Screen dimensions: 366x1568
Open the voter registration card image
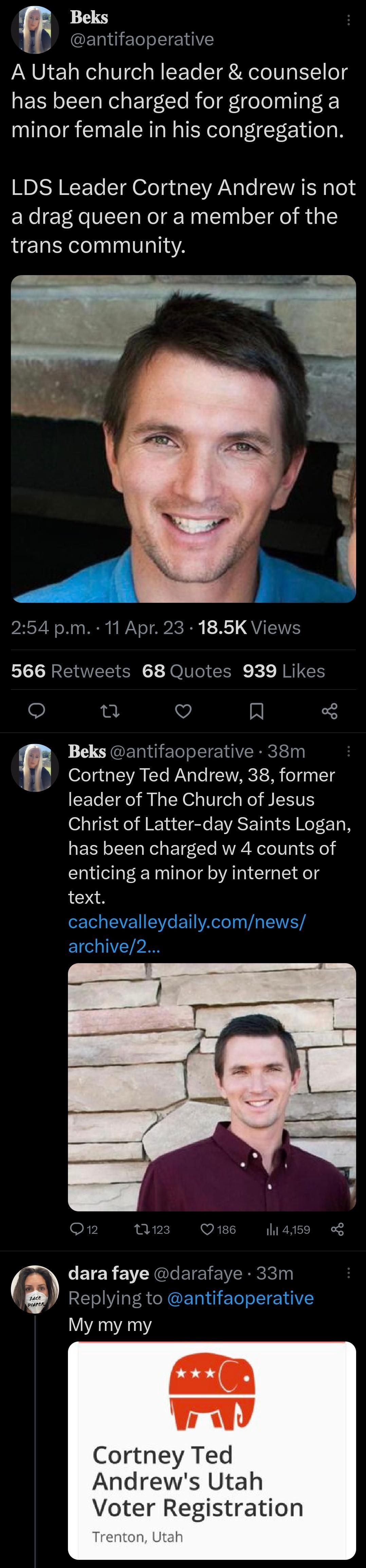point(213,1461)
